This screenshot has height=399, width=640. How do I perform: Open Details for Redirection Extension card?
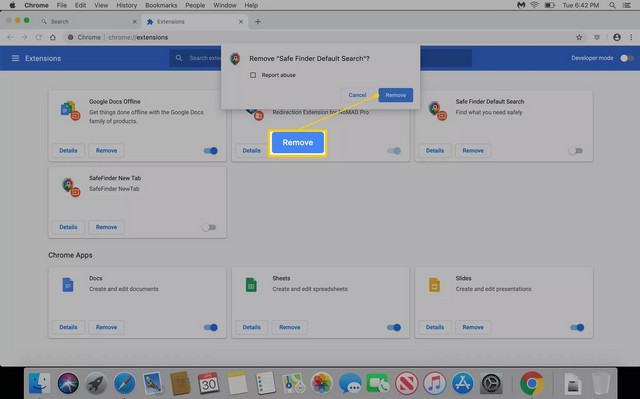[x=251, y=151]
